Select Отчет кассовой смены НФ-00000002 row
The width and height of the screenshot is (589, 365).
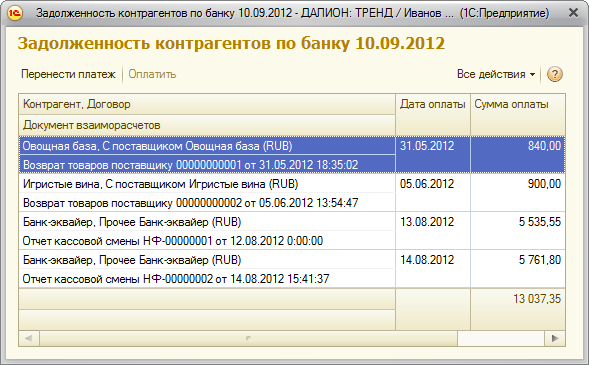[207, 279]
